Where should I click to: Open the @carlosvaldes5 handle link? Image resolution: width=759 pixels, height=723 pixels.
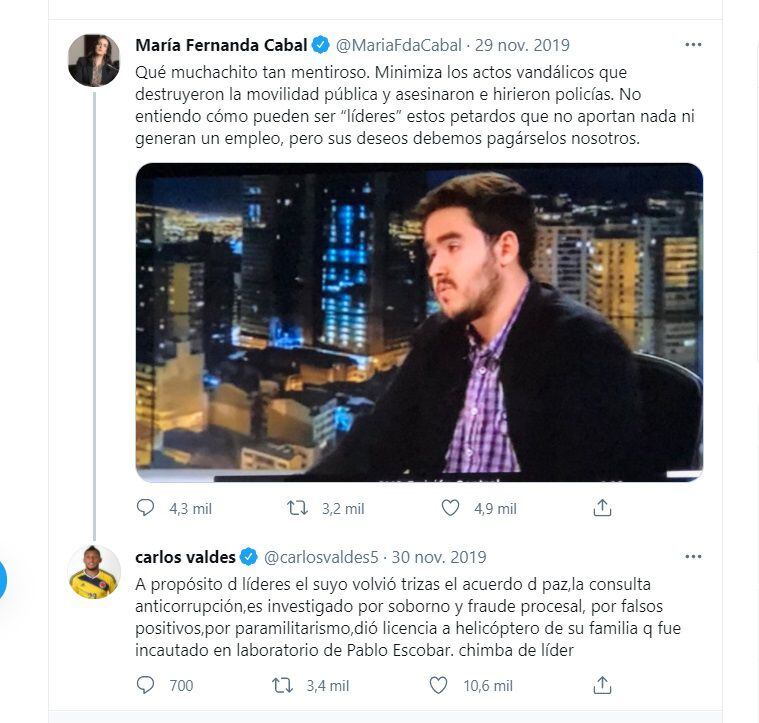click(320, 557)
